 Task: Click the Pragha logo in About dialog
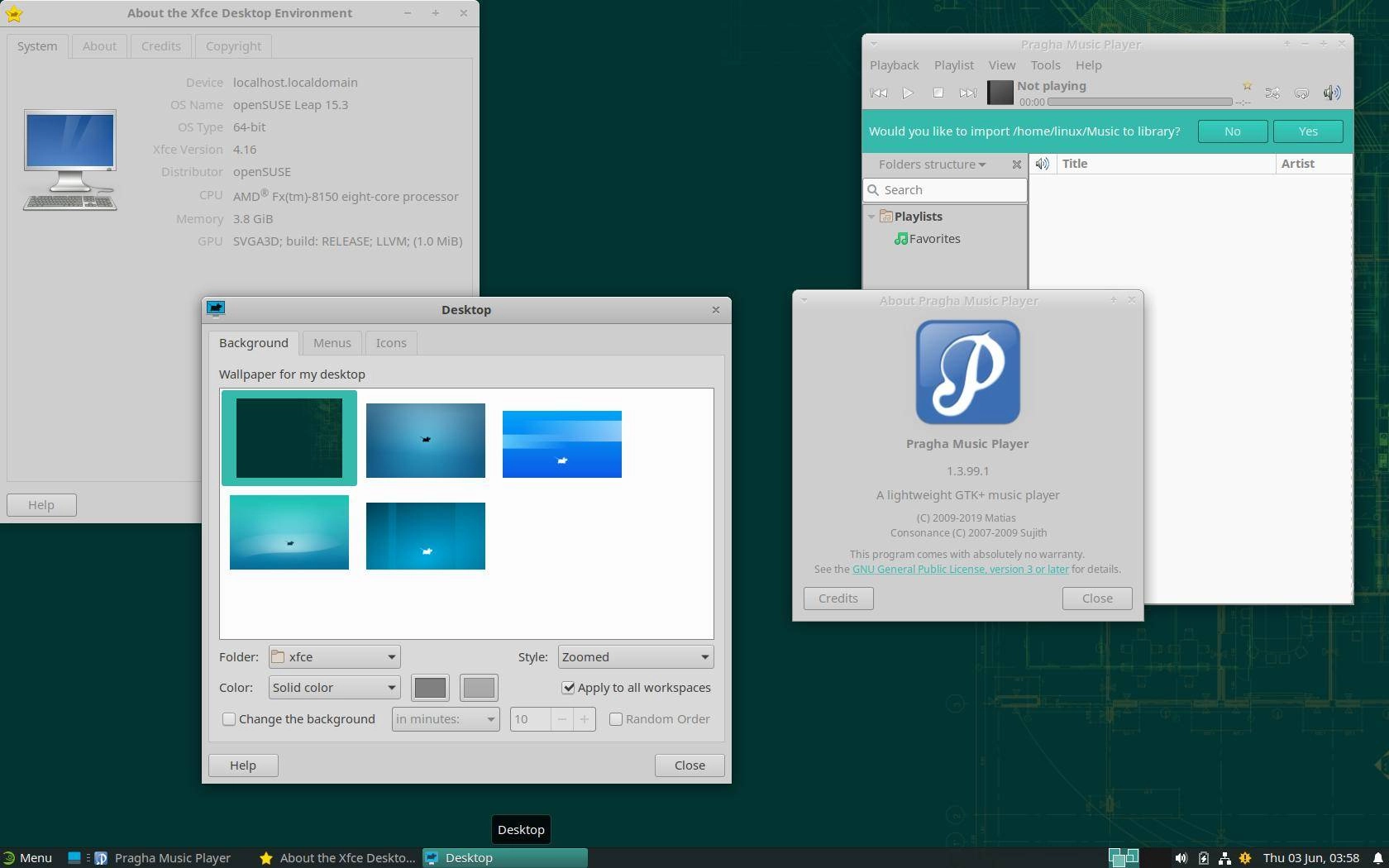(967, 372)
